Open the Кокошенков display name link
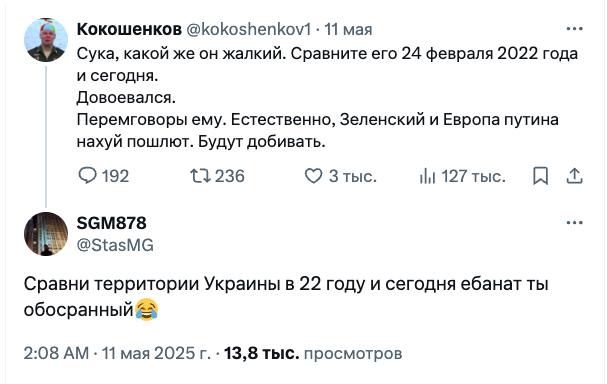Image resolution: width=607 pixels, height=384 pixels. point(129,29)
